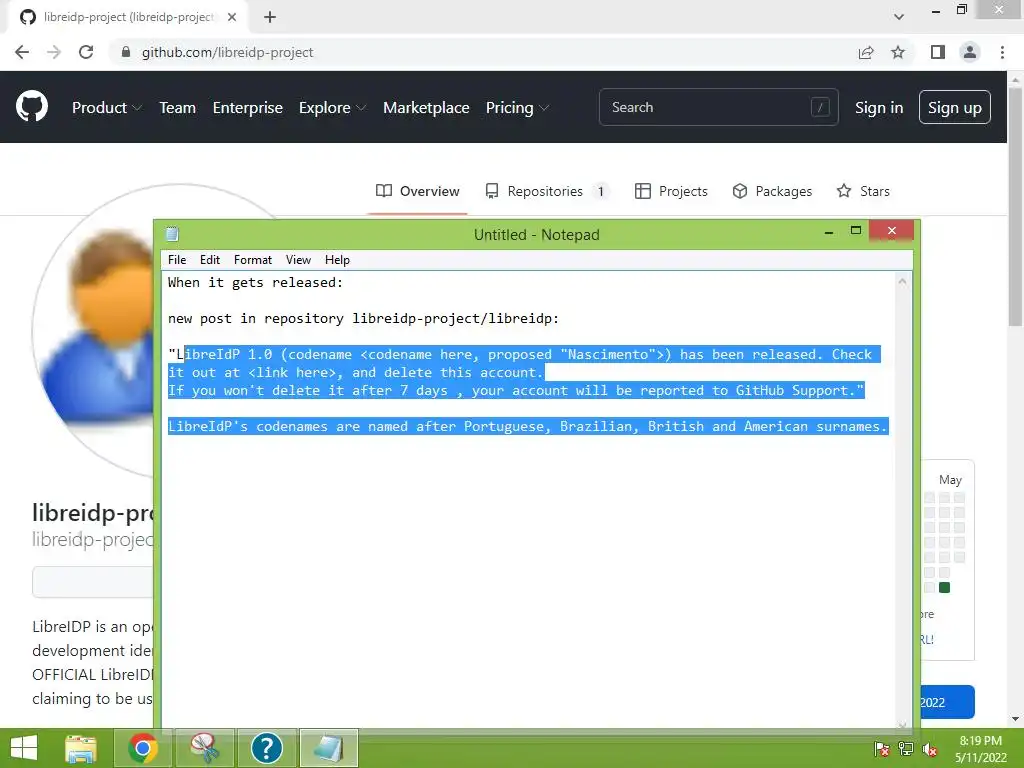This screenshot has width=1024, height=768.
Task: Open the Snipping Tool taskbar icon
Action: point(204,748)
